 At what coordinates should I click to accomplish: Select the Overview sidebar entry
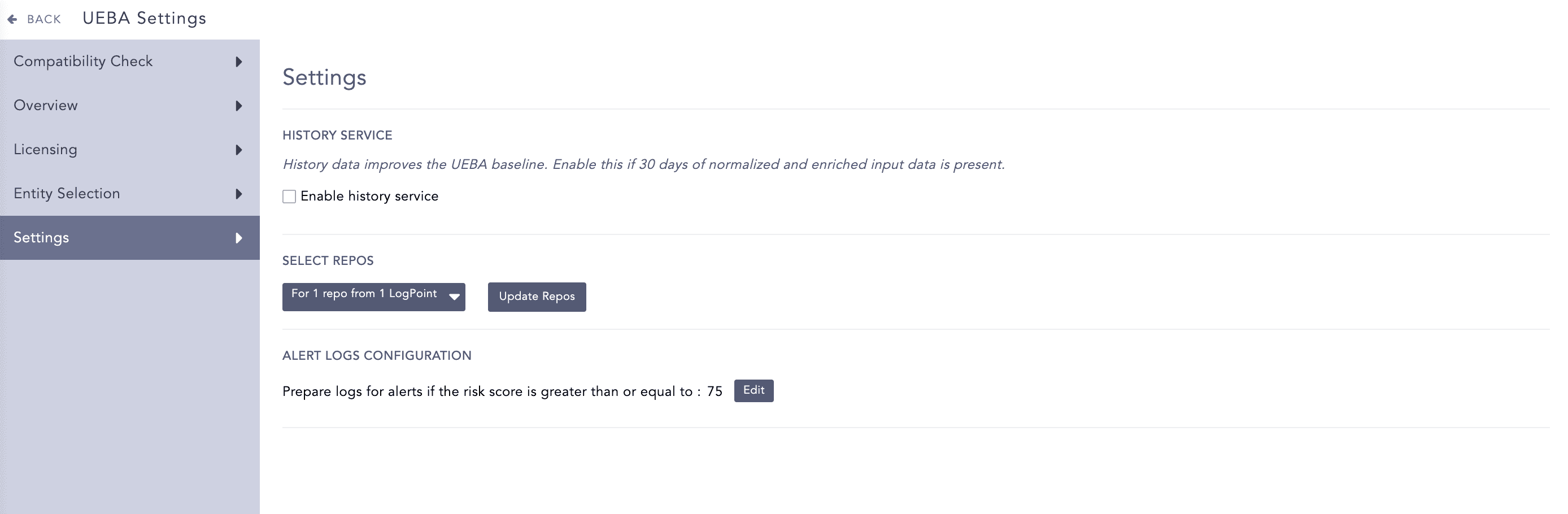click(45, 106)
